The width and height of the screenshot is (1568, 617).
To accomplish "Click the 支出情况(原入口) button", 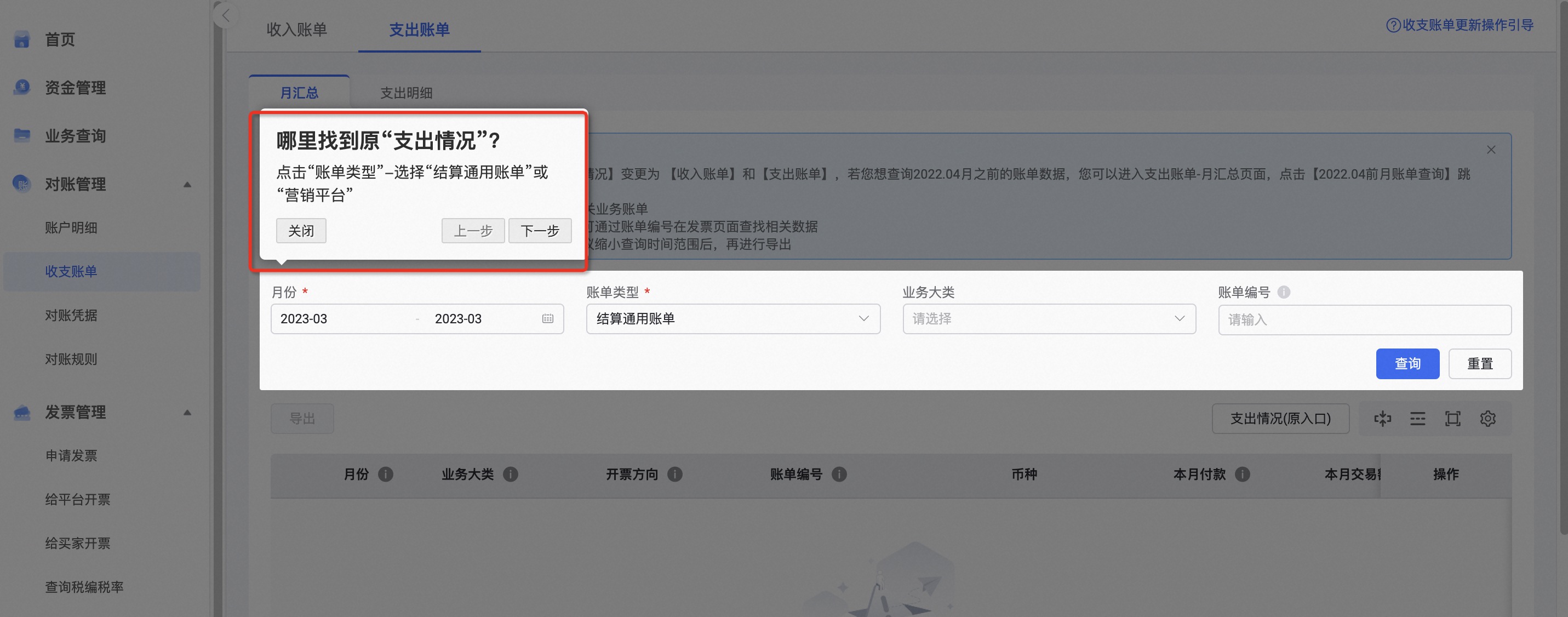I will tap(1280, 419).
